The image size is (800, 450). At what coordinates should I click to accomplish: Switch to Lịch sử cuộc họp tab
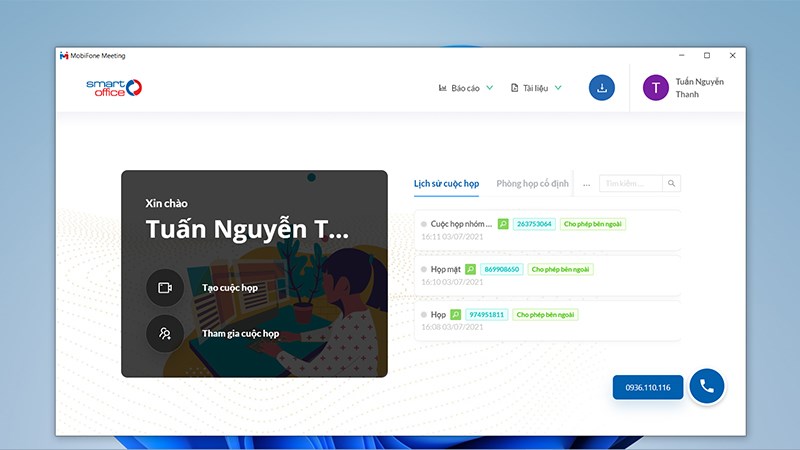[x=446, y=184]
